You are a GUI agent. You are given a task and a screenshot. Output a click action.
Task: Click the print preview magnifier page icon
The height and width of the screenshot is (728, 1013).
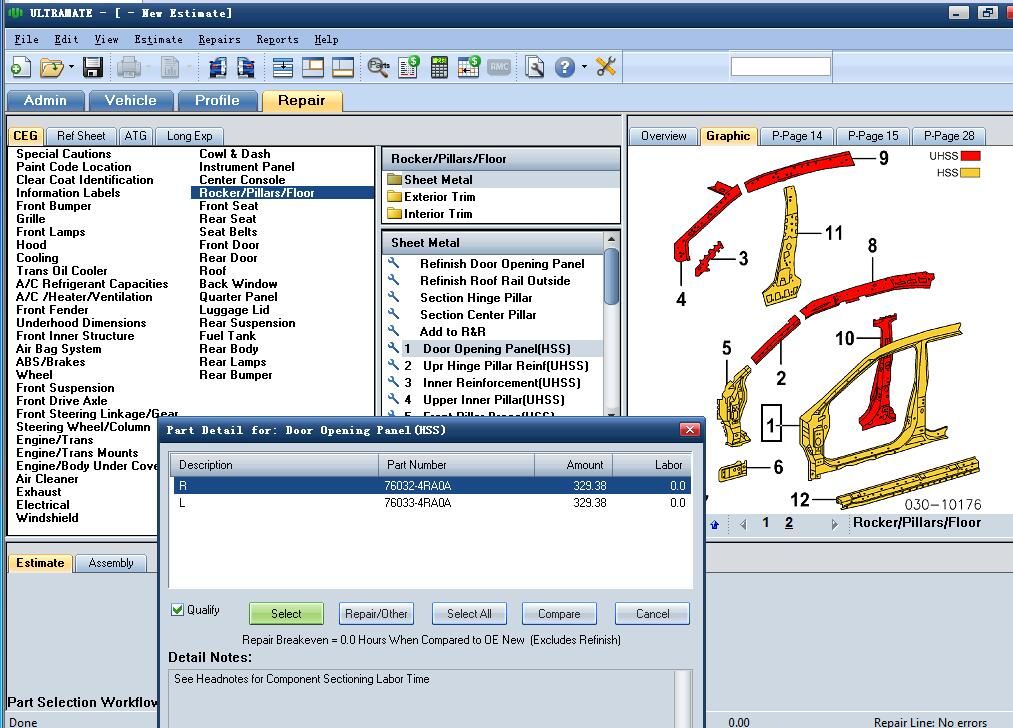[x=535, y=67]
